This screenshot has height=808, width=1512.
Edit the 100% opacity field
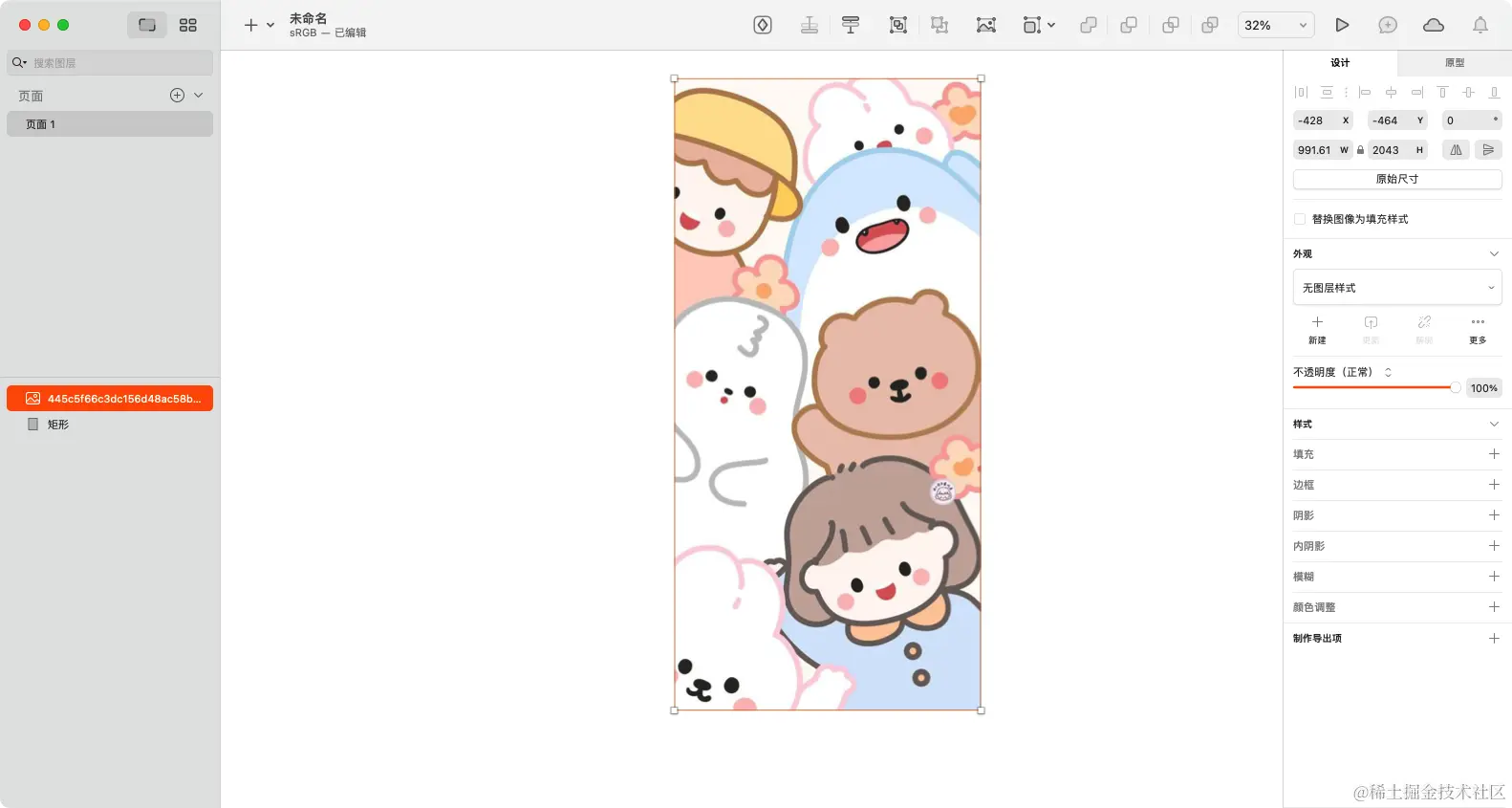1484,388
